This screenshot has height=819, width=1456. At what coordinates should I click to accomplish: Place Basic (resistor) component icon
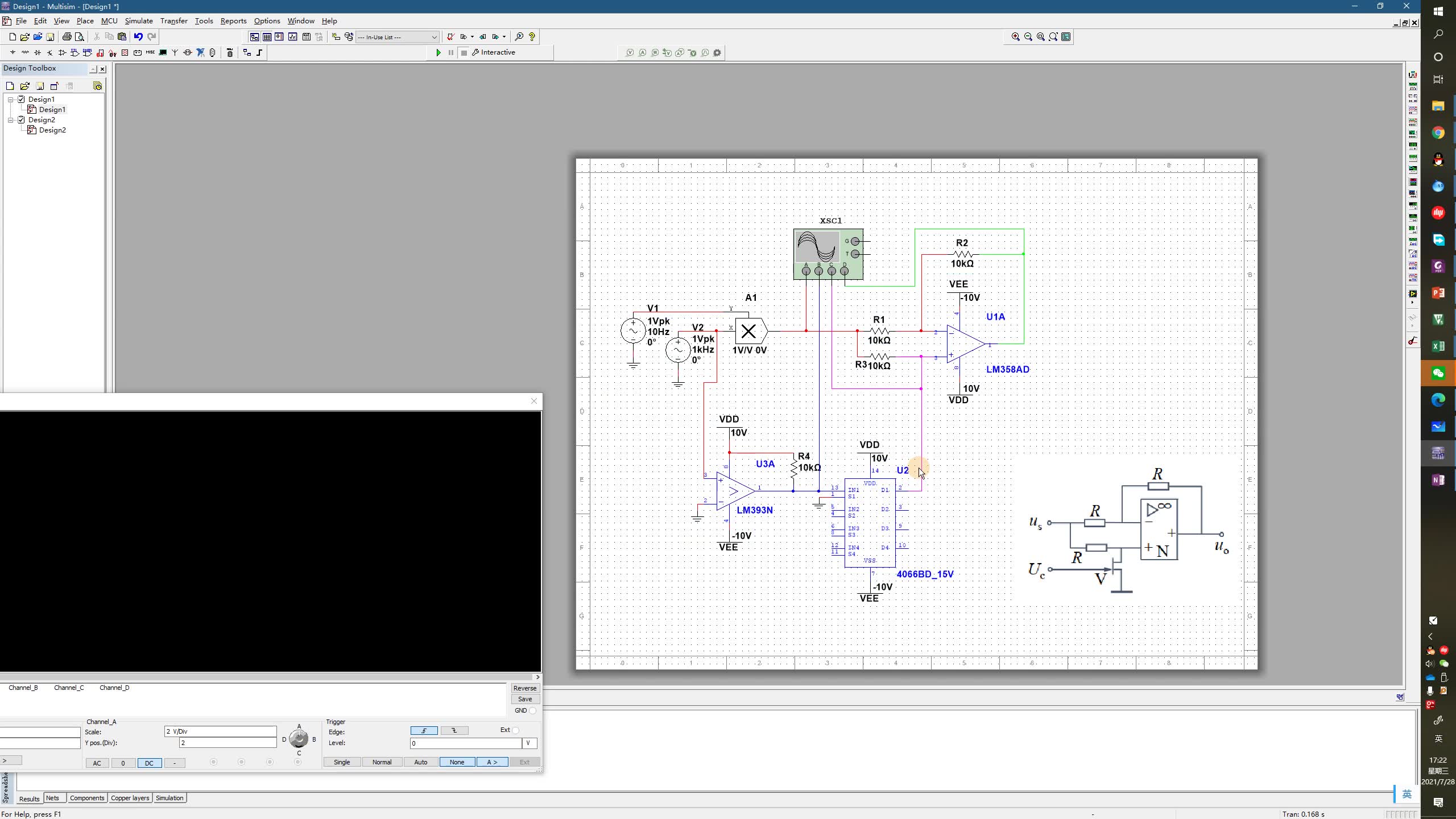25,53
